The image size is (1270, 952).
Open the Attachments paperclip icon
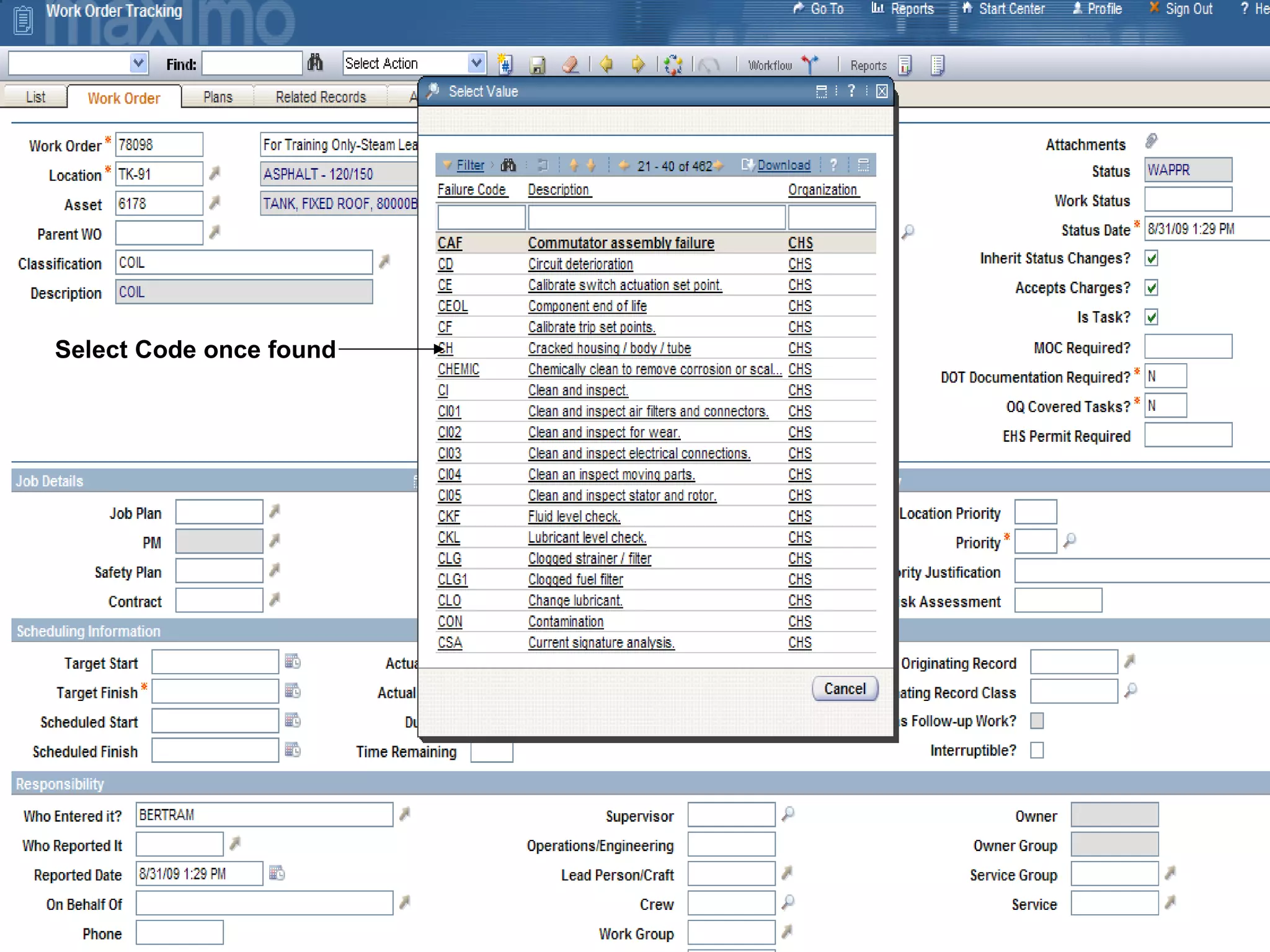1151,142
